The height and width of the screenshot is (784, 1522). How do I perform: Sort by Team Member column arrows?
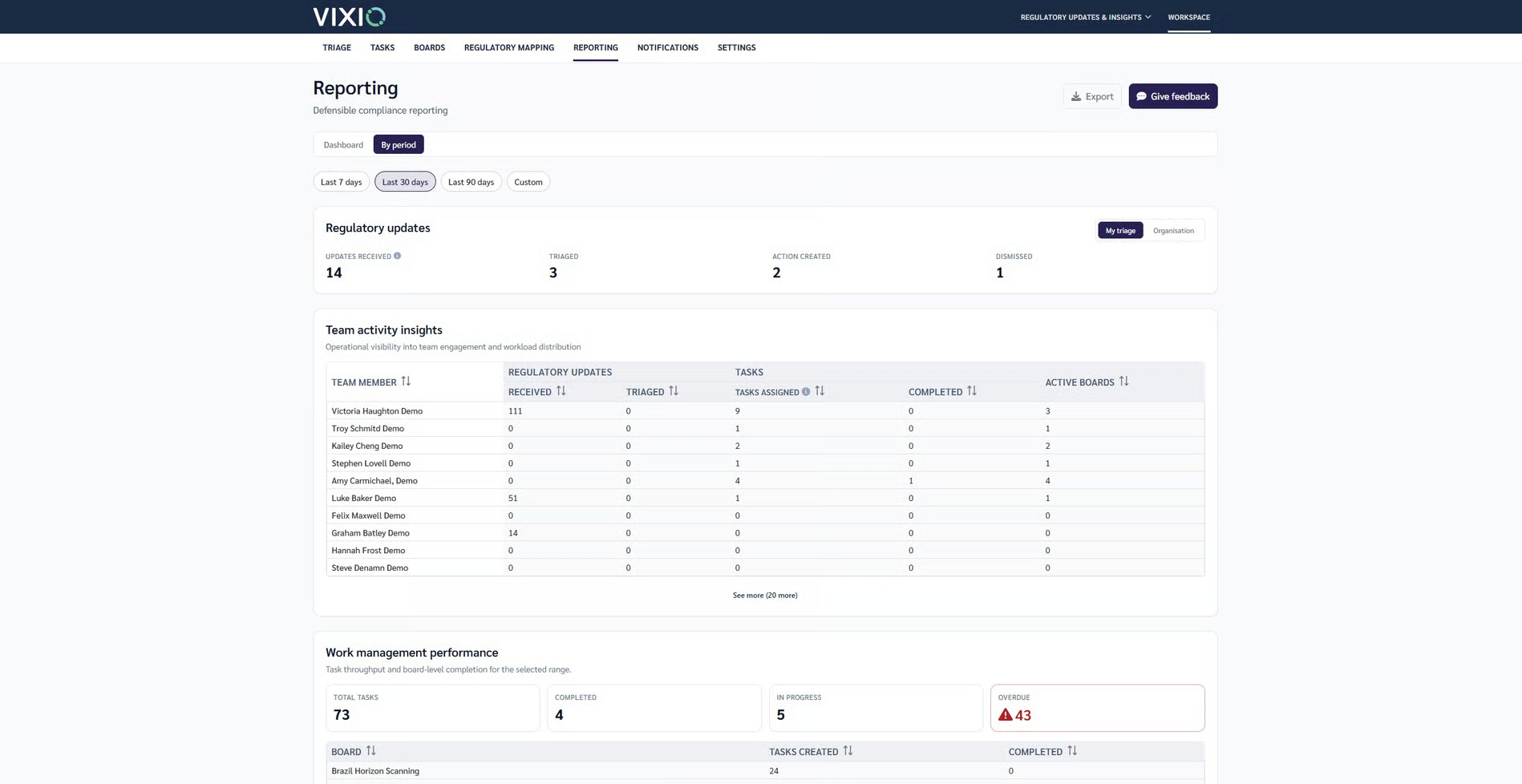pos(406,382)
